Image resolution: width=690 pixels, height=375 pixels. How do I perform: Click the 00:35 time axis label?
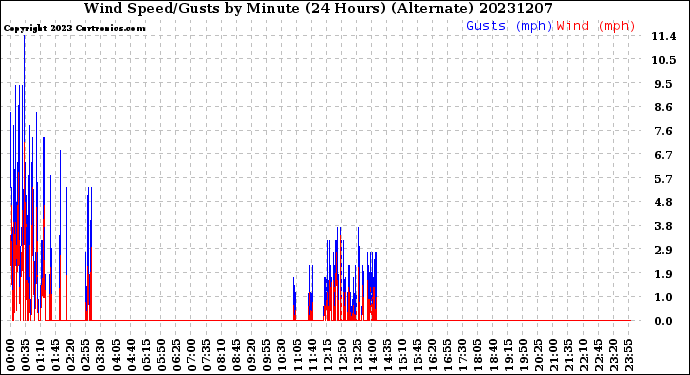tap(26, 355)
